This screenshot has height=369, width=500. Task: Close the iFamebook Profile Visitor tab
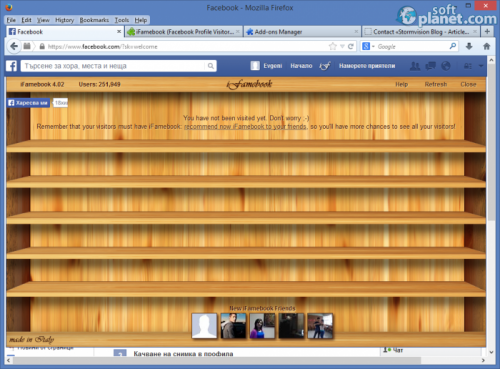[x=238, y=32]
